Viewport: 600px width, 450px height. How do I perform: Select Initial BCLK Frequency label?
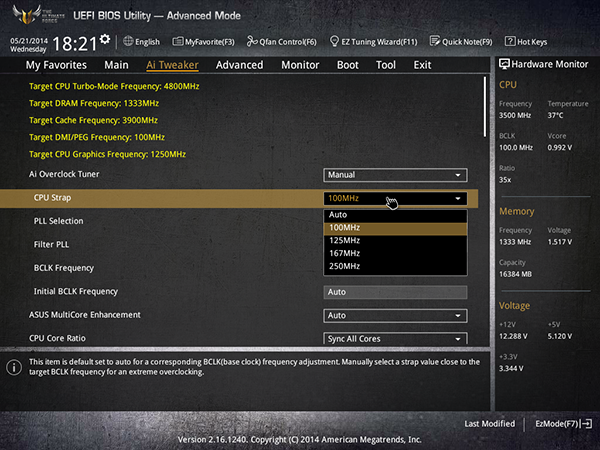(76, 292)
